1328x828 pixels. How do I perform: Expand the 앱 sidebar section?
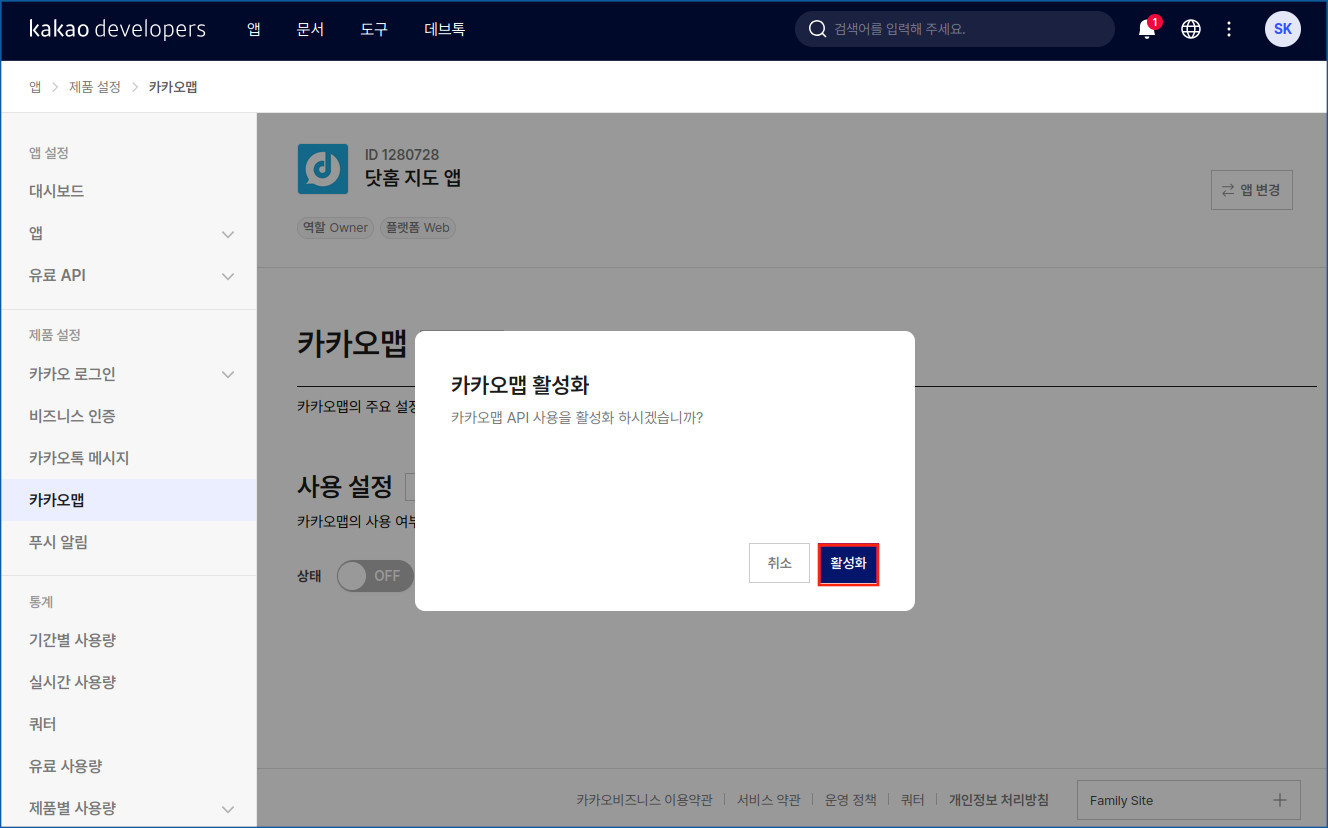coord(228,234)
